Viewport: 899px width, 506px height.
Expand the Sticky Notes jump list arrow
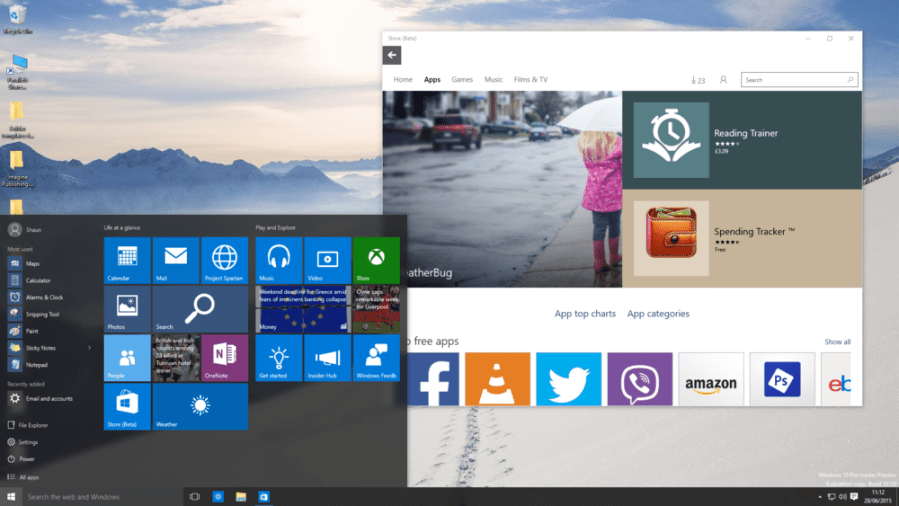click(89, 348)
